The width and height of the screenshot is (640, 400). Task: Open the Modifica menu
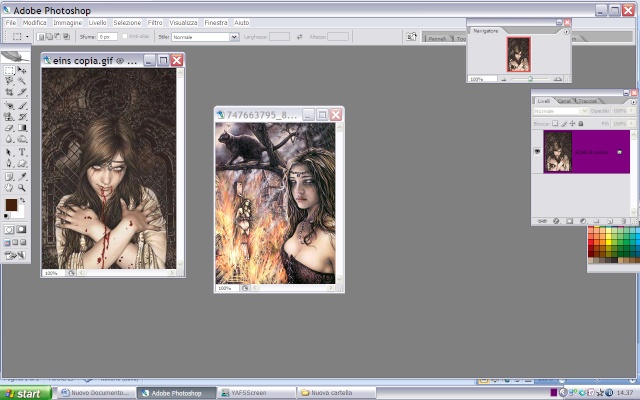click(x=34, y=22)
